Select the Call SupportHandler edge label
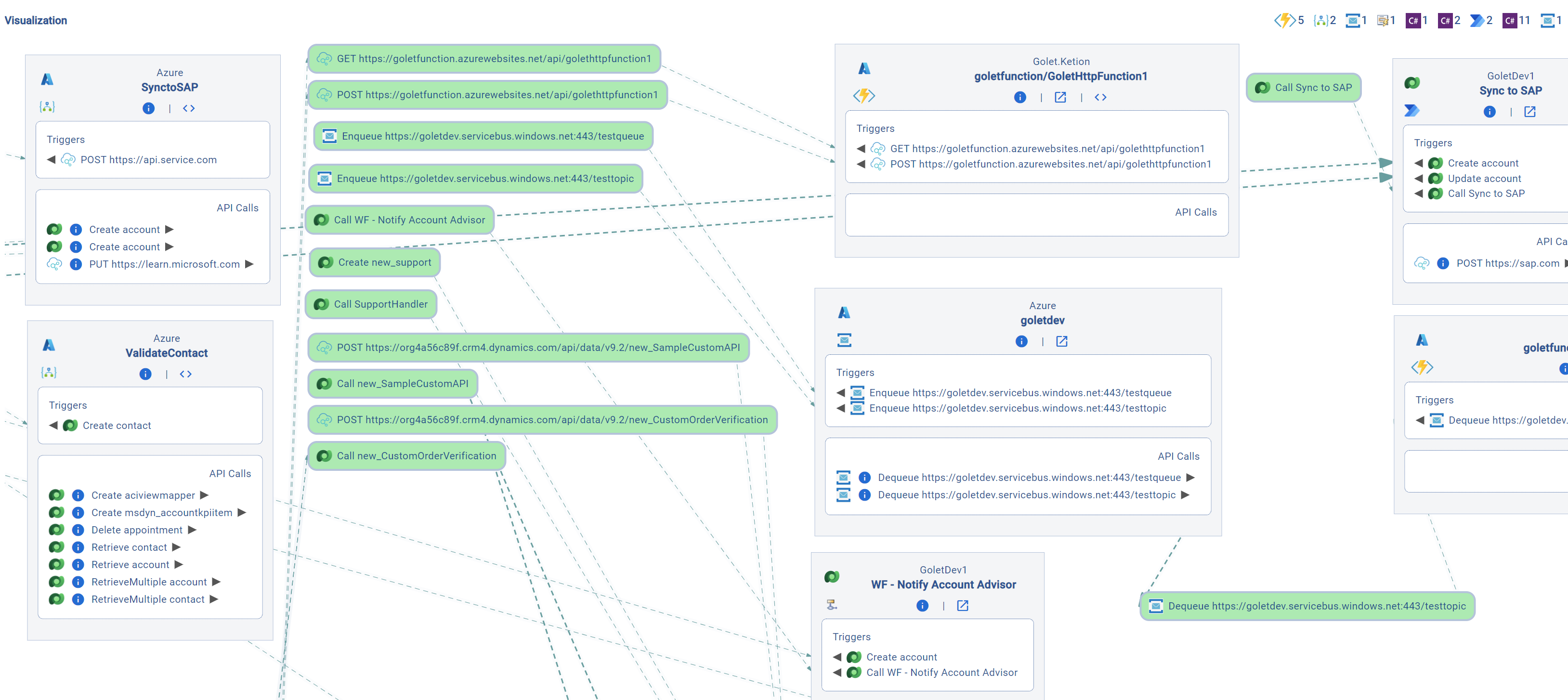Viewport: 1568px width, 700px height. coord(371,304)
